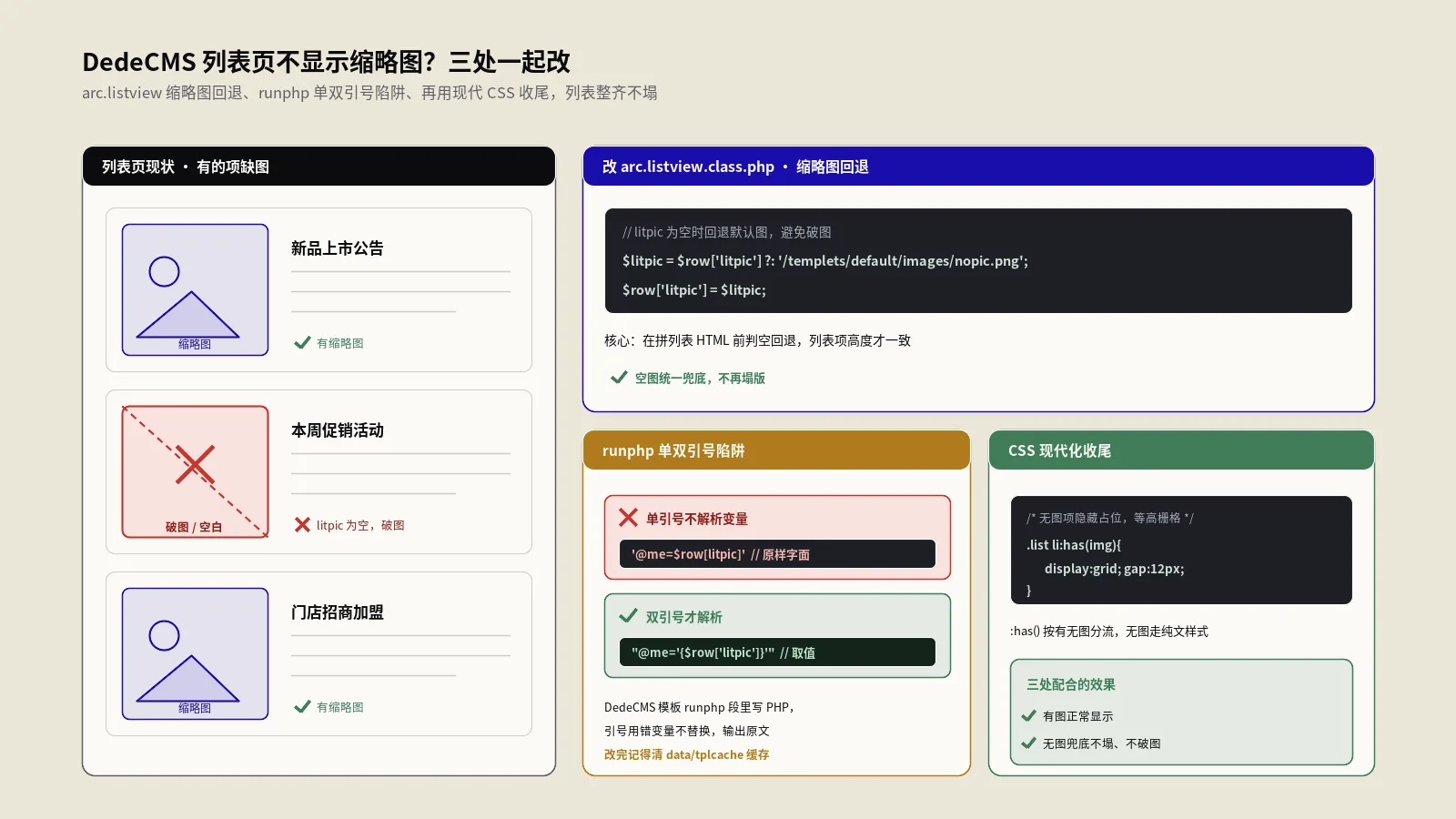Click the green checkmark beside 有缩略图 under 门店招商加盟
Viewport: 1456px width, 819px height.
click(302, 707)
